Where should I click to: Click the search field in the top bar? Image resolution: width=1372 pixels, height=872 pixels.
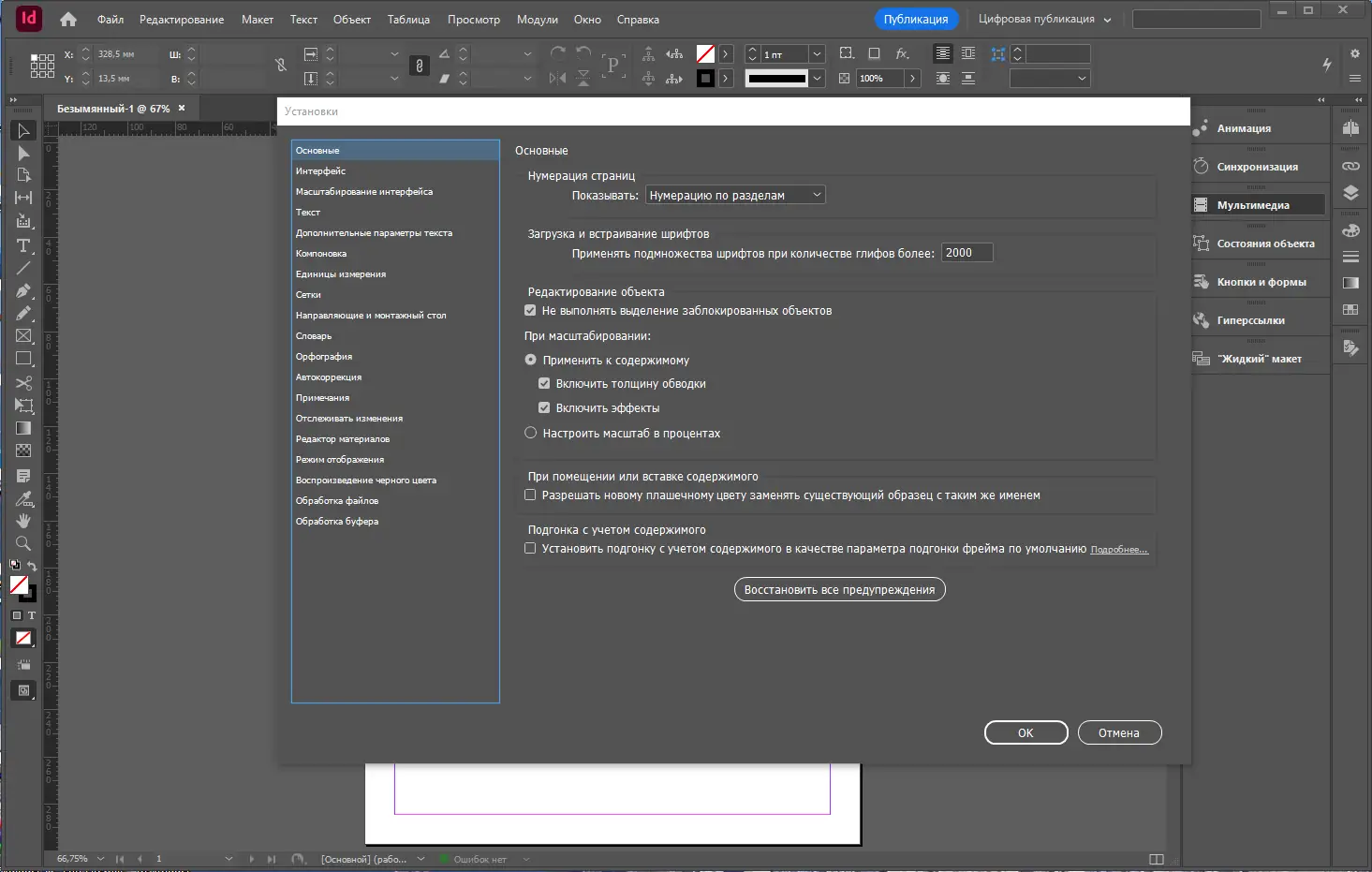tap(1196, 19)
